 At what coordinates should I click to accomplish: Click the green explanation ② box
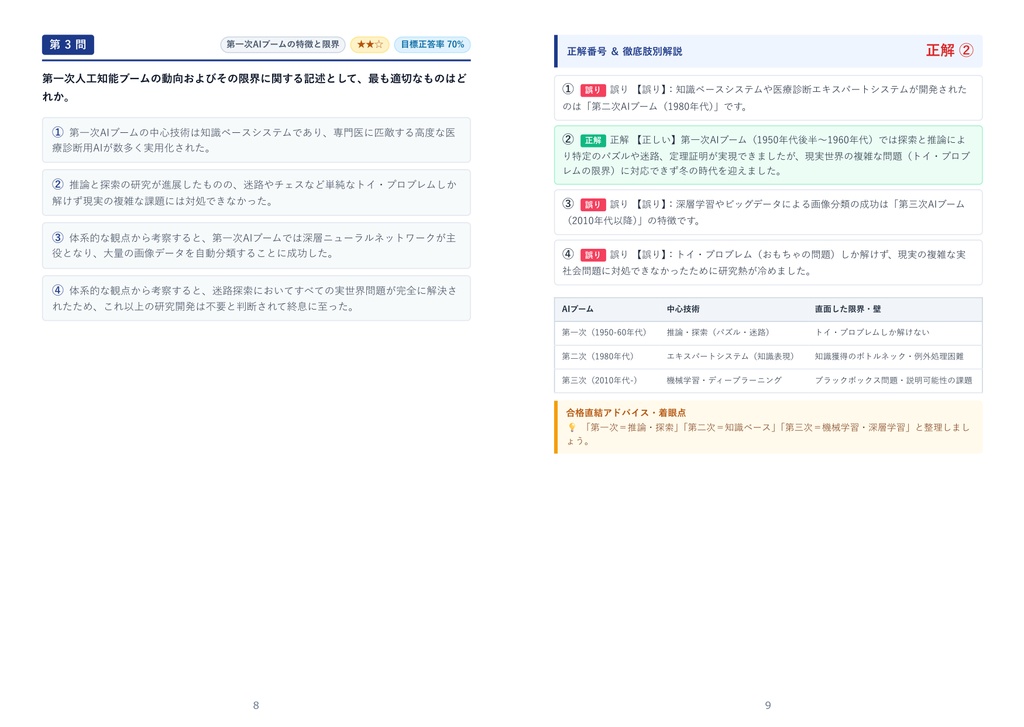[768, 155]
